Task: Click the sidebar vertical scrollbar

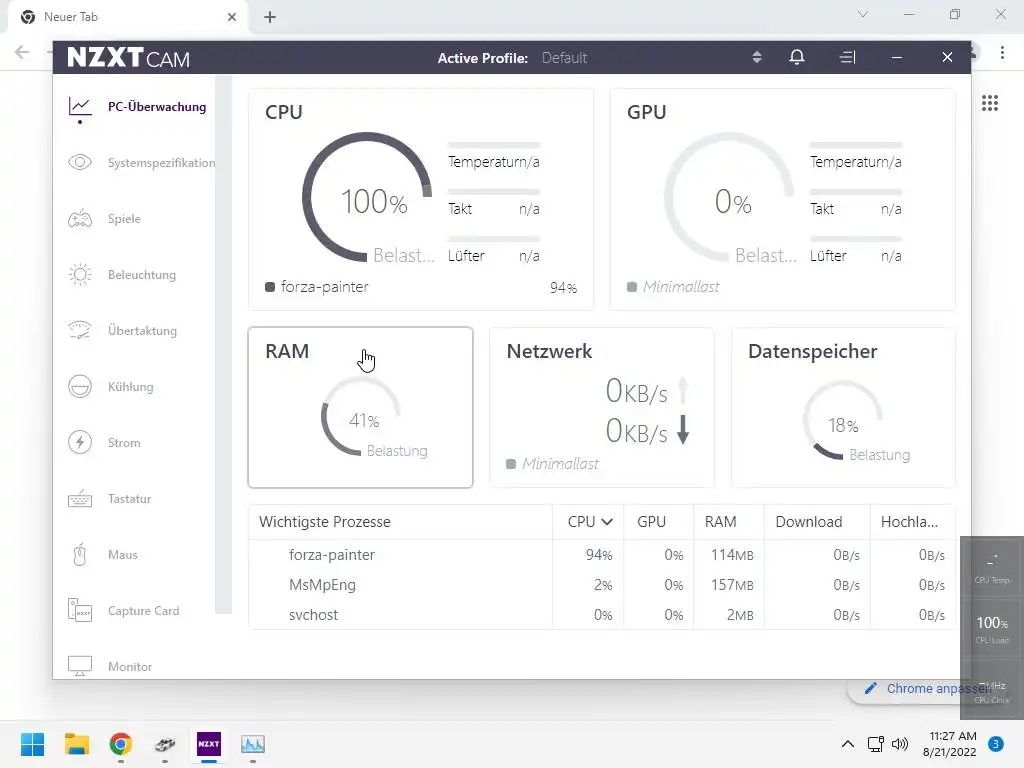Action: click(223, 345)
